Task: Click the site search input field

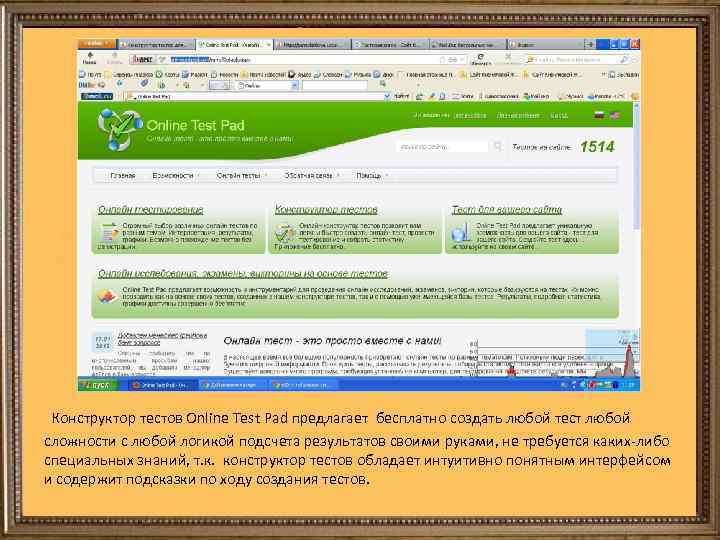Action: point(442,146)
